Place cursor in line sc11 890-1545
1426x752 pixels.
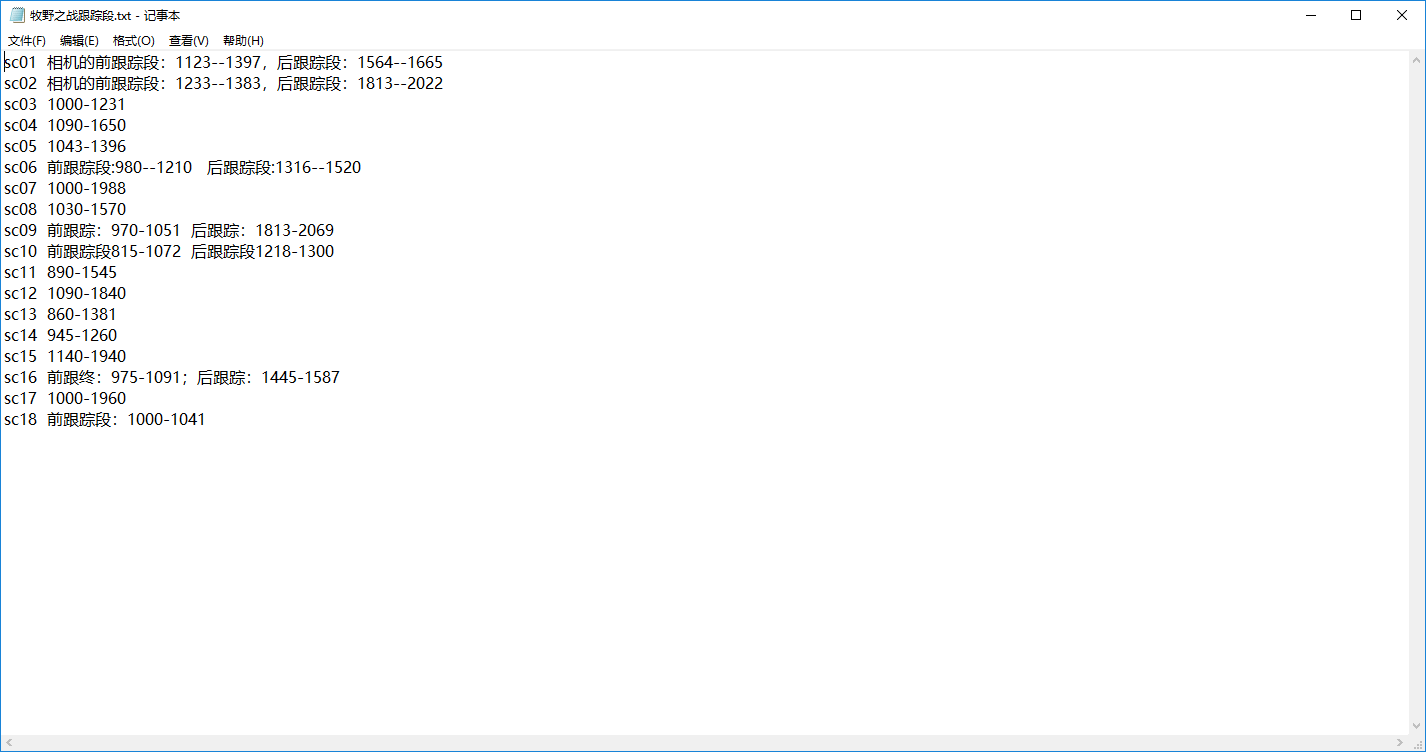coord(60,272)
